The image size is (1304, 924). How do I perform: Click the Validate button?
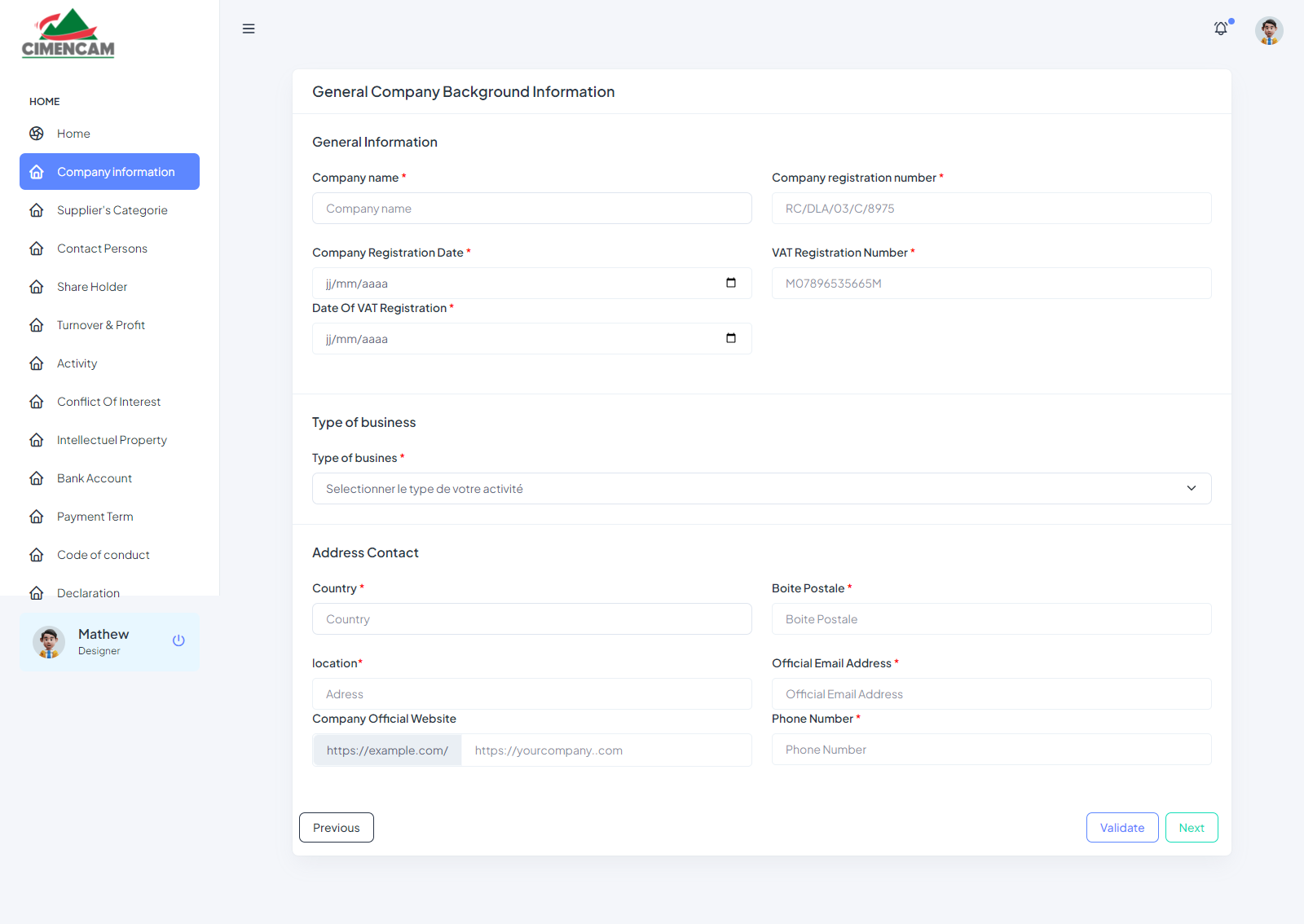tap(1121, 827)
